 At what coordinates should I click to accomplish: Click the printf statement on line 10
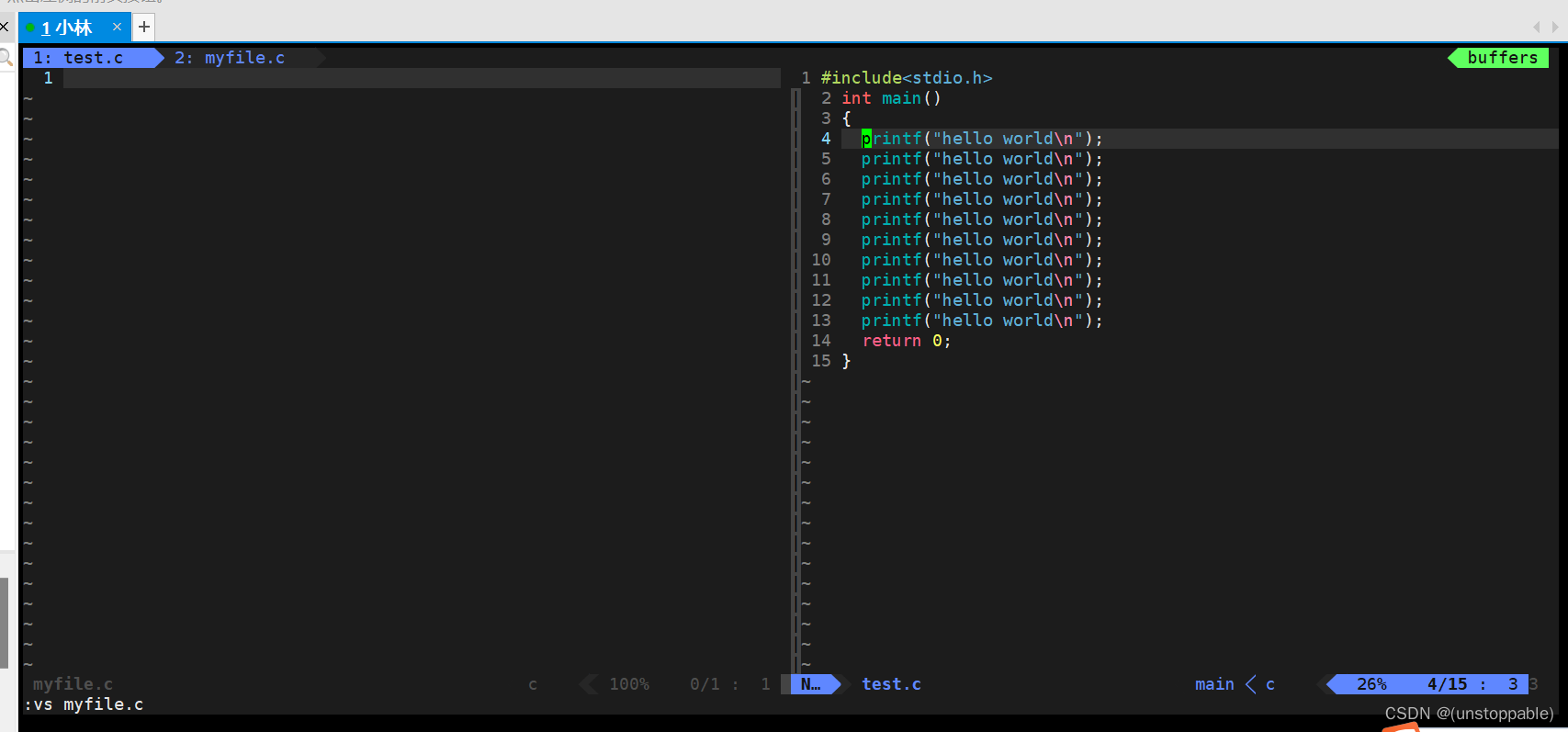(x=982, y=260)
